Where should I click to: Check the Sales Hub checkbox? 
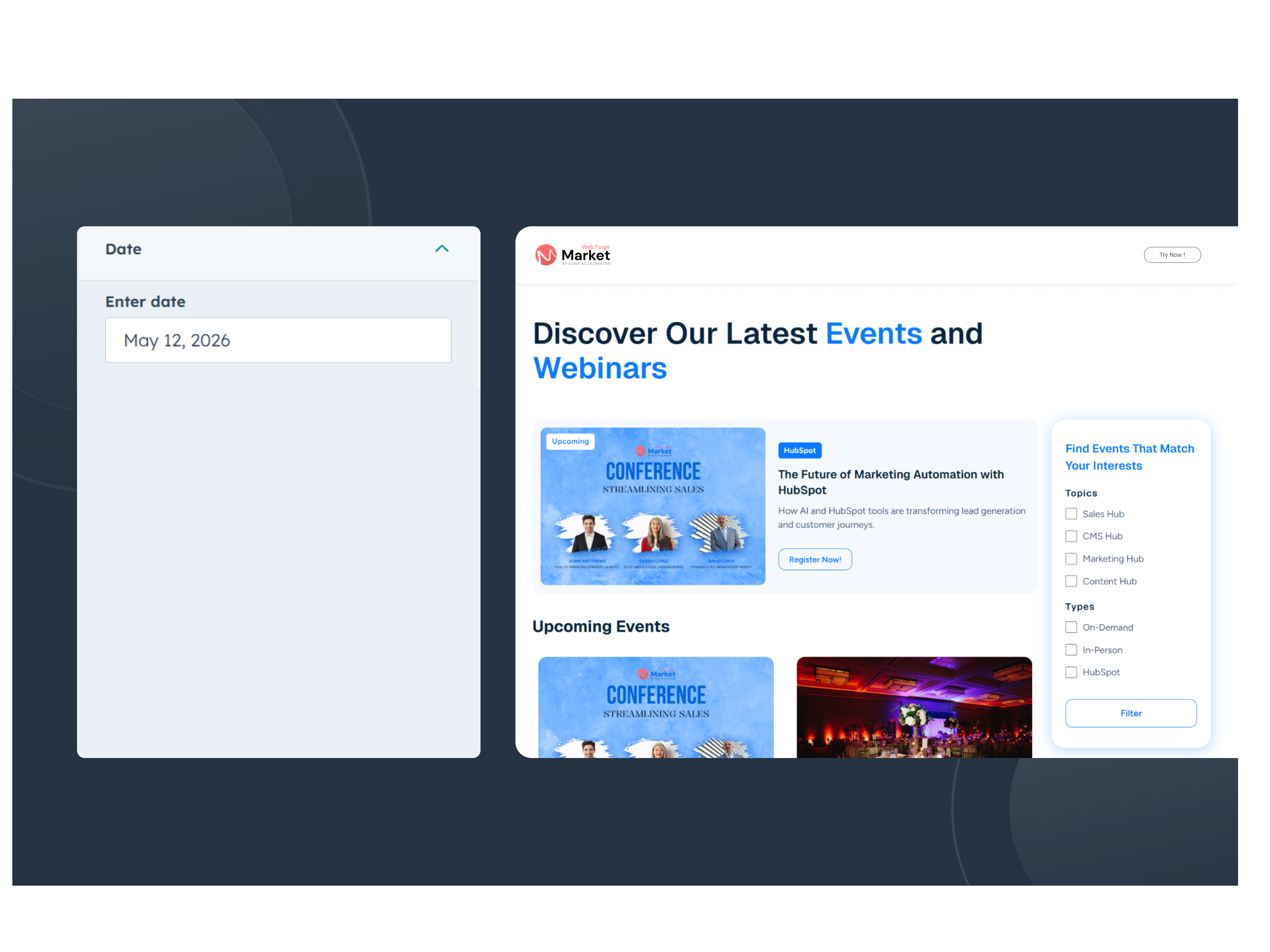click(x=1071, y=513)
